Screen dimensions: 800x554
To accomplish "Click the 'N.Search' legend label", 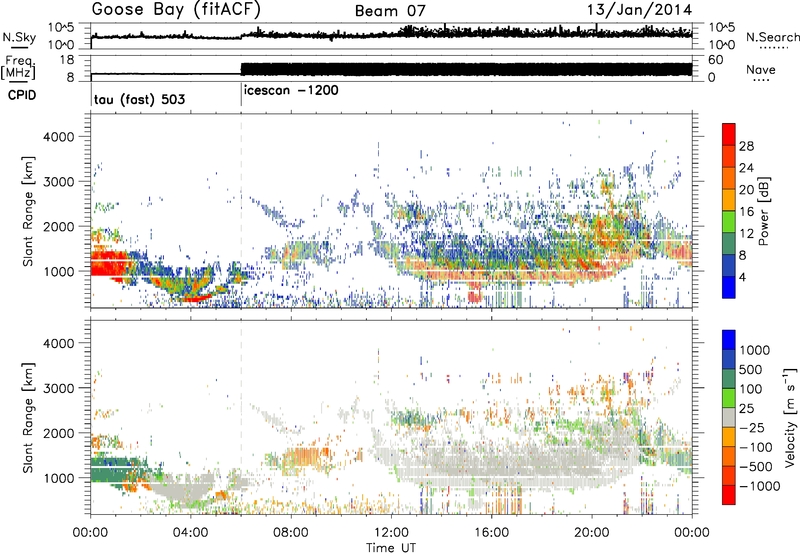I will pos(772,37).
